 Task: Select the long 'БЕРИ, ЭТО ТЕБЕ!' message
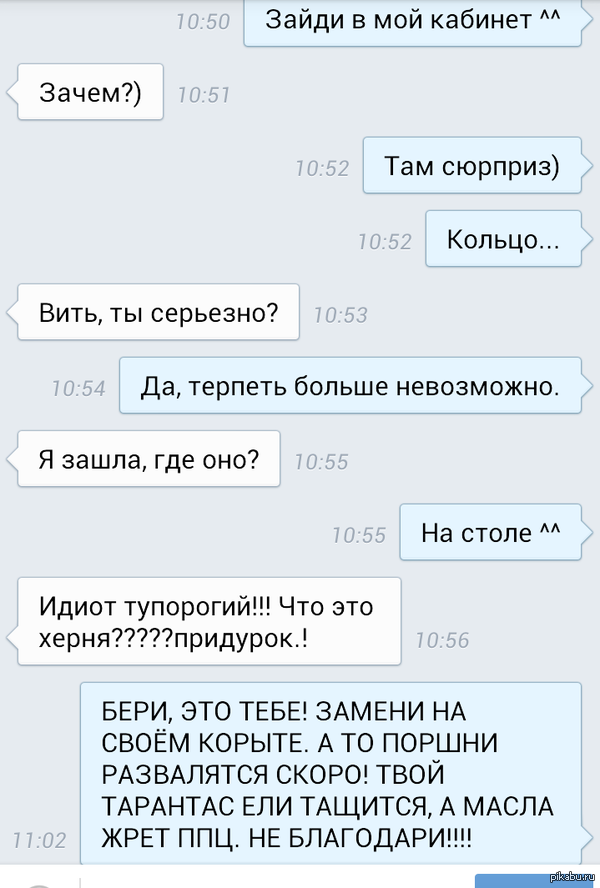click(x=331, y=774)
